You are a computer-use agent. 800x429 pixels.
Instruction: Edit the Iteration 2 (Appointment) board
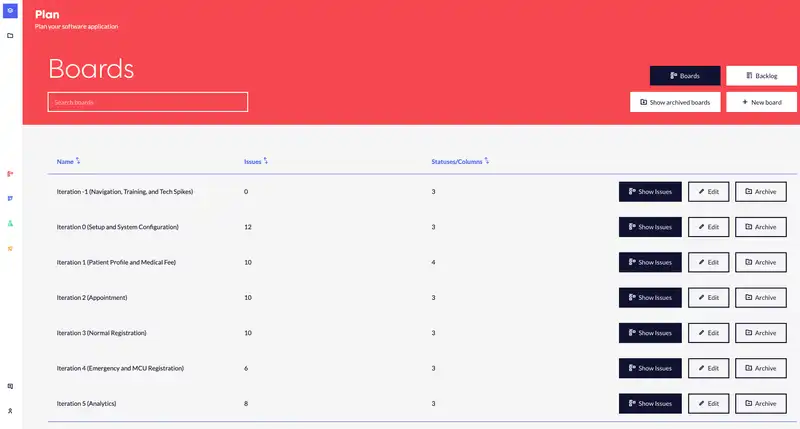[x=709, y=298]
